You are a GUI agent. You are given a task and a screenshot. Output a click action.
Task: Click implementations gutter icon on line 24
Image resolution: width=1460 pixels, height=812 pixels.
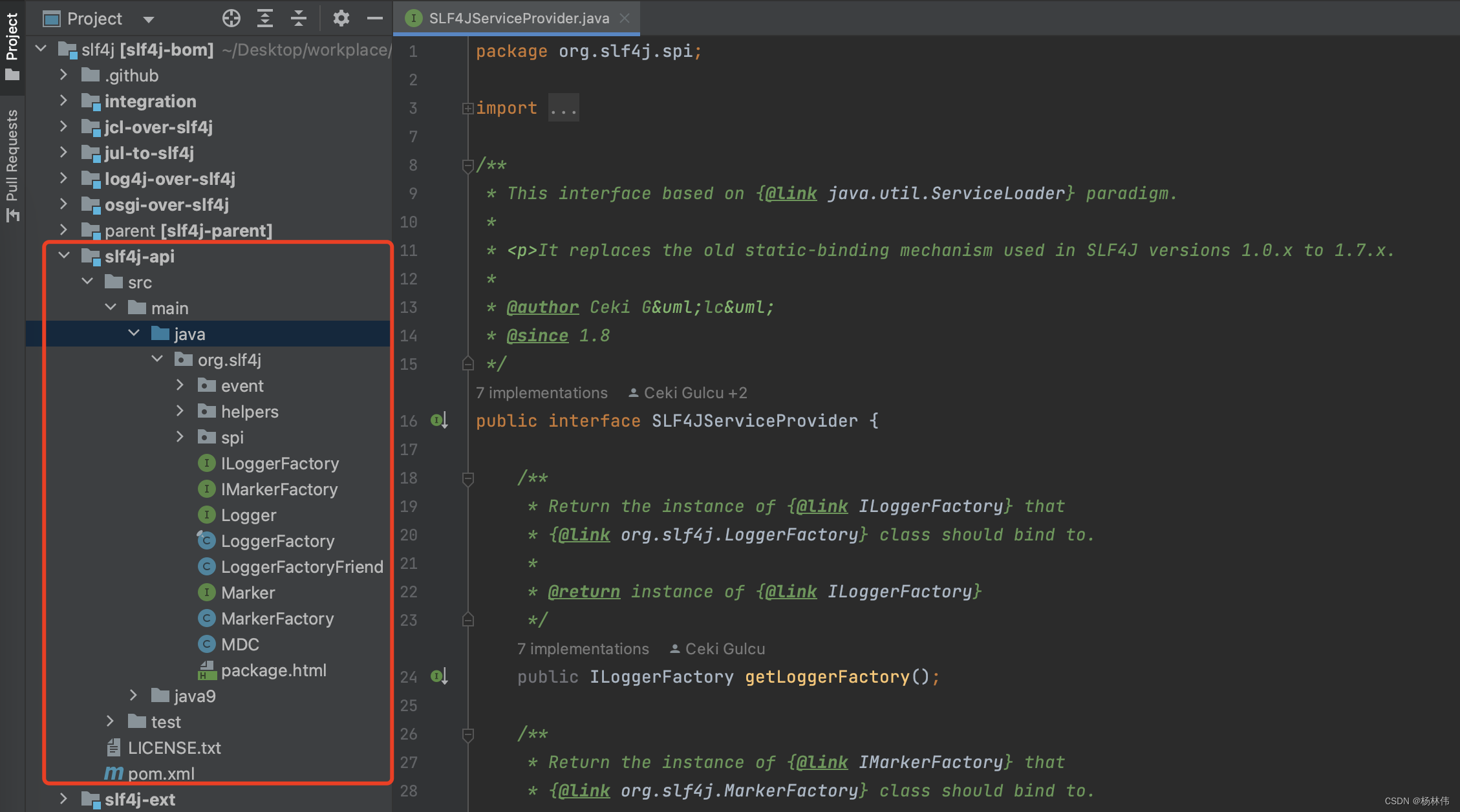pos(439,677)
